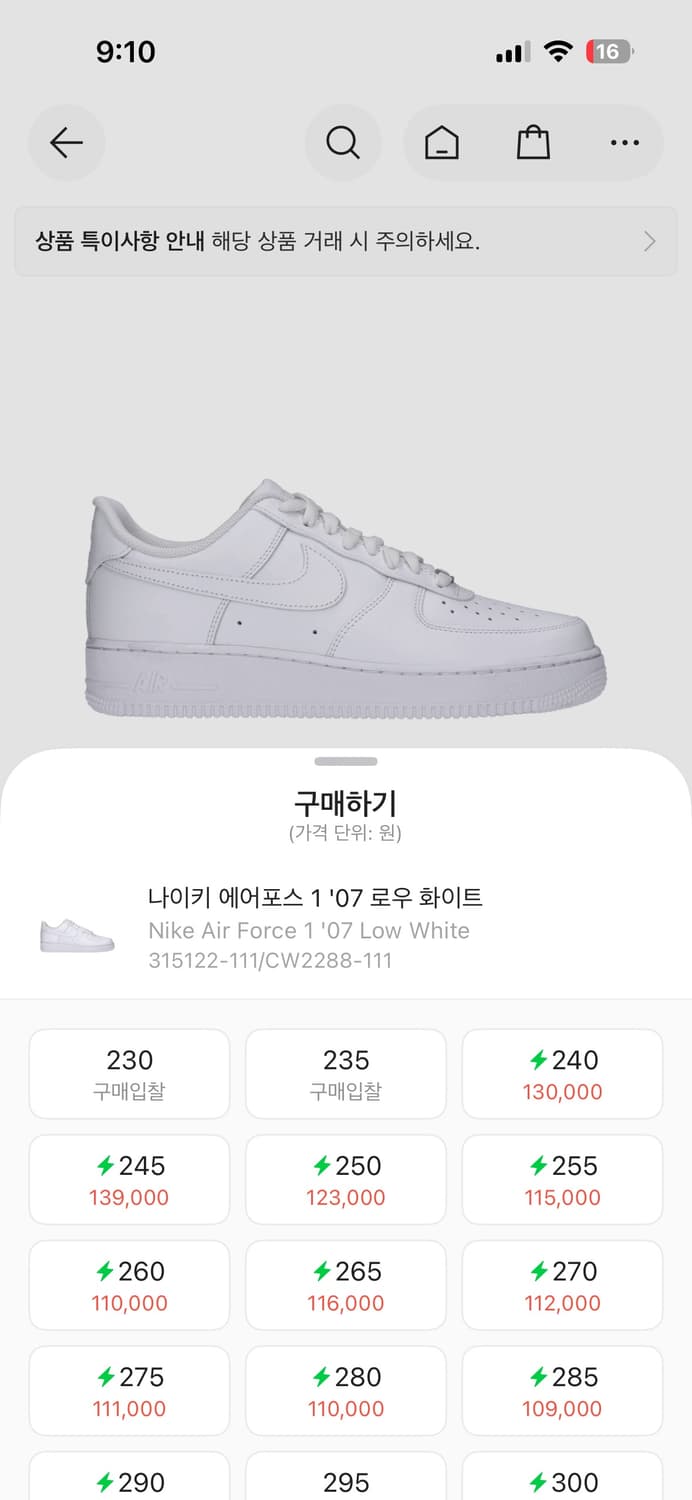Select the small product thumbnail of the sneaker
Viewport: 692px width, 1500px height.
pyautogui.click(x=77, y=930)
